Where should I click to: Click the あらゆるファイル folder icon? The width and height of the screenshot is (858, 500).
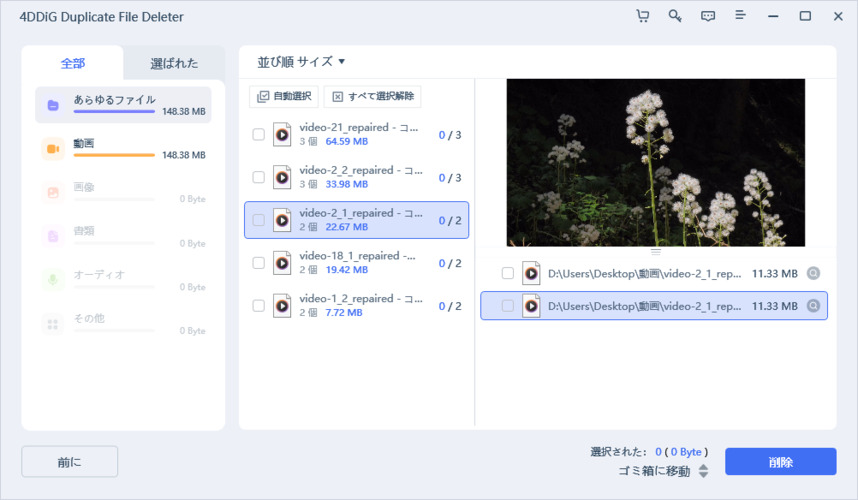click(x=53, y=105)
